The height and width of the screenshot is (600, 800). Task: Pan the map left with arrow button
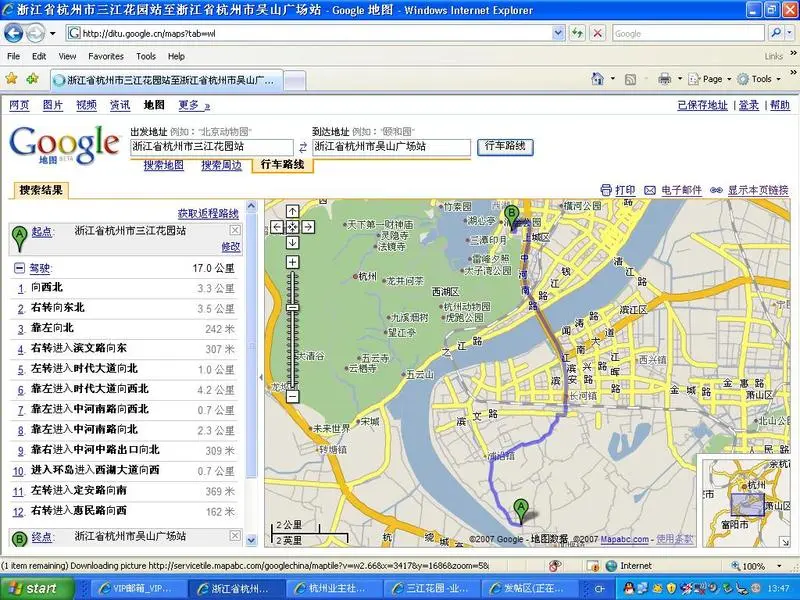pyautogui.click(x=277, y=227)
